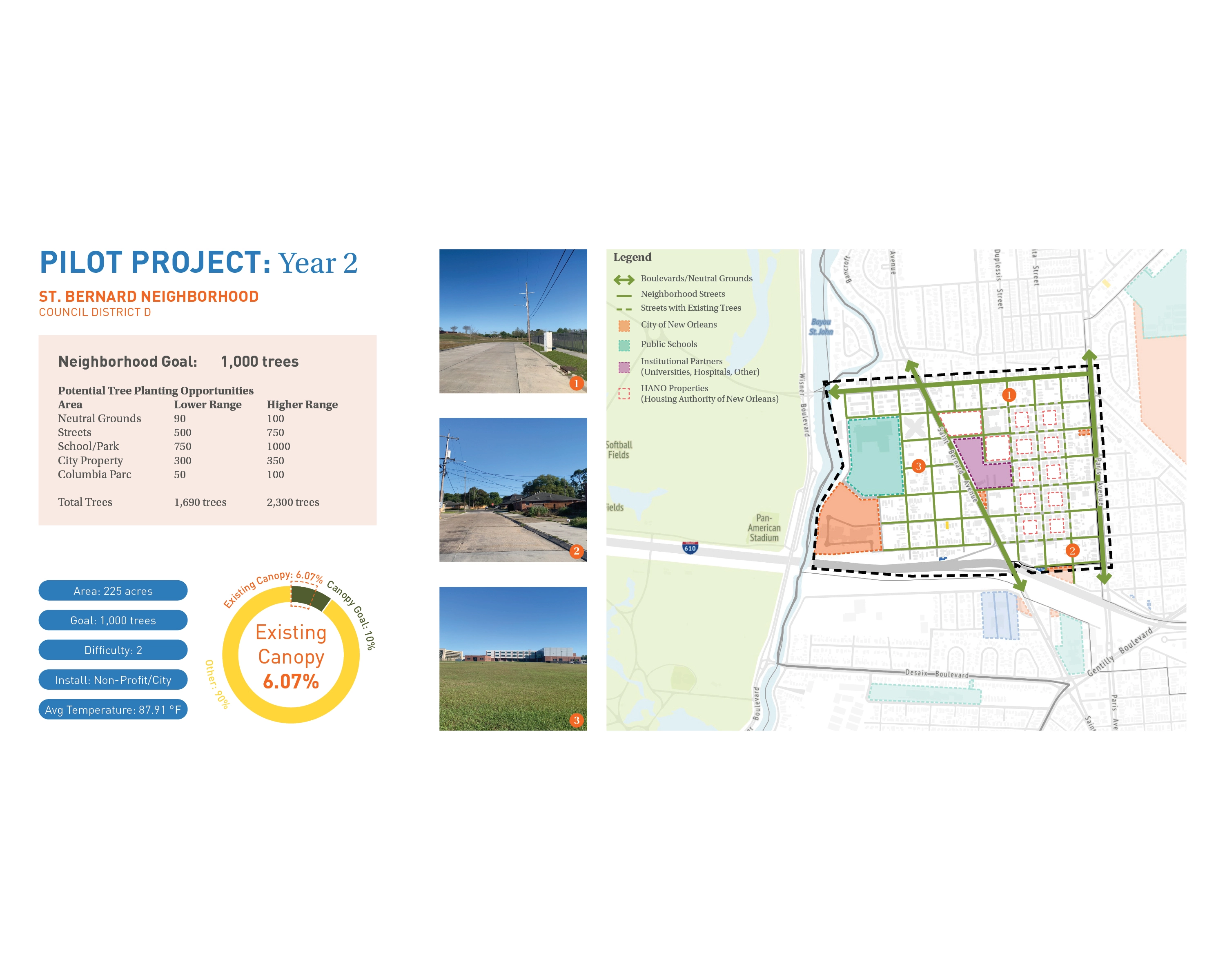The image size is (1225, 980).
Task: Click the grassy field photo numbered 3
Action: coord(512,659)
